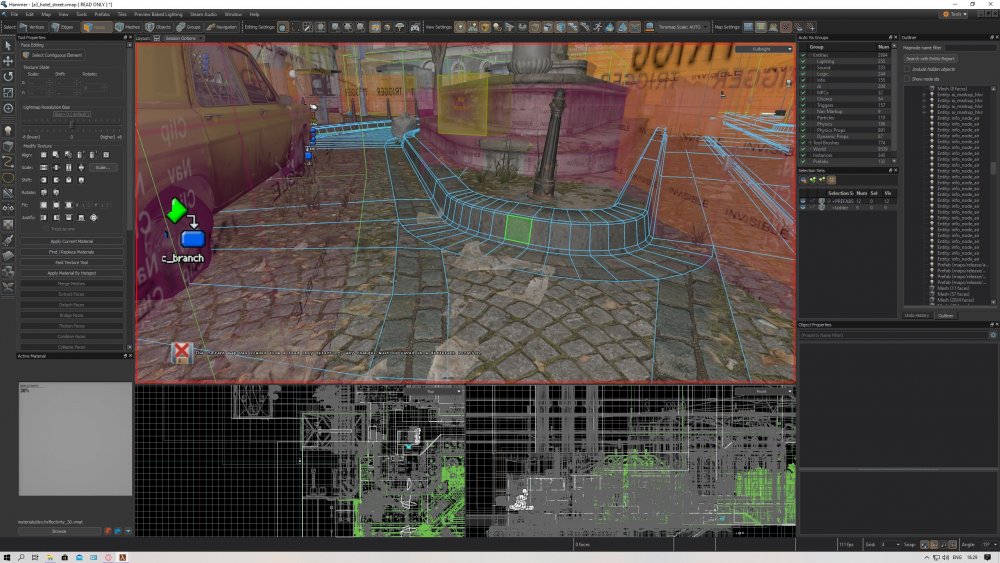Click Search with Entity Report button

(930, 59)
